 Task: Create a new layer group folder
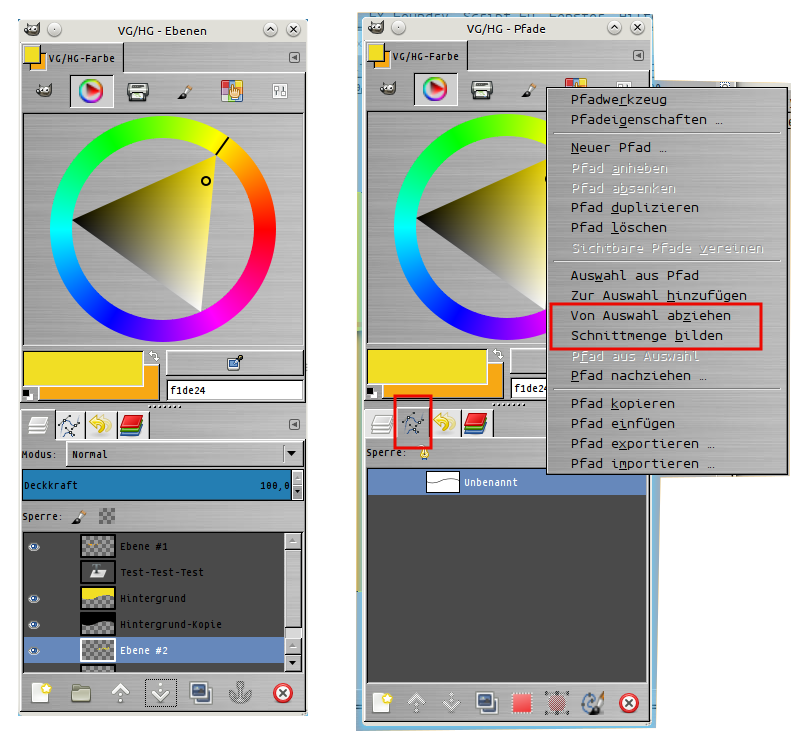pos(81,693)
